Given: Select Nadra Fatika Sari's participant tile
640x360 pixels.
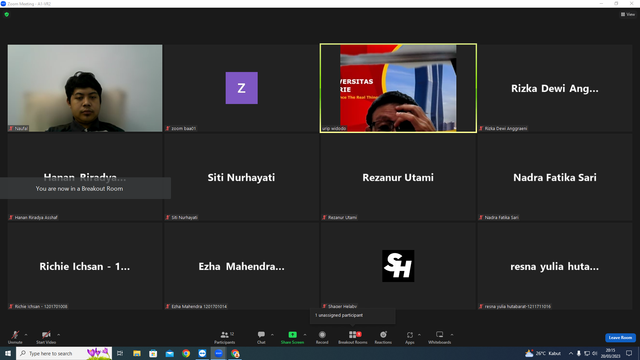Looking at the screenshot, I should [x=555, y=177].
